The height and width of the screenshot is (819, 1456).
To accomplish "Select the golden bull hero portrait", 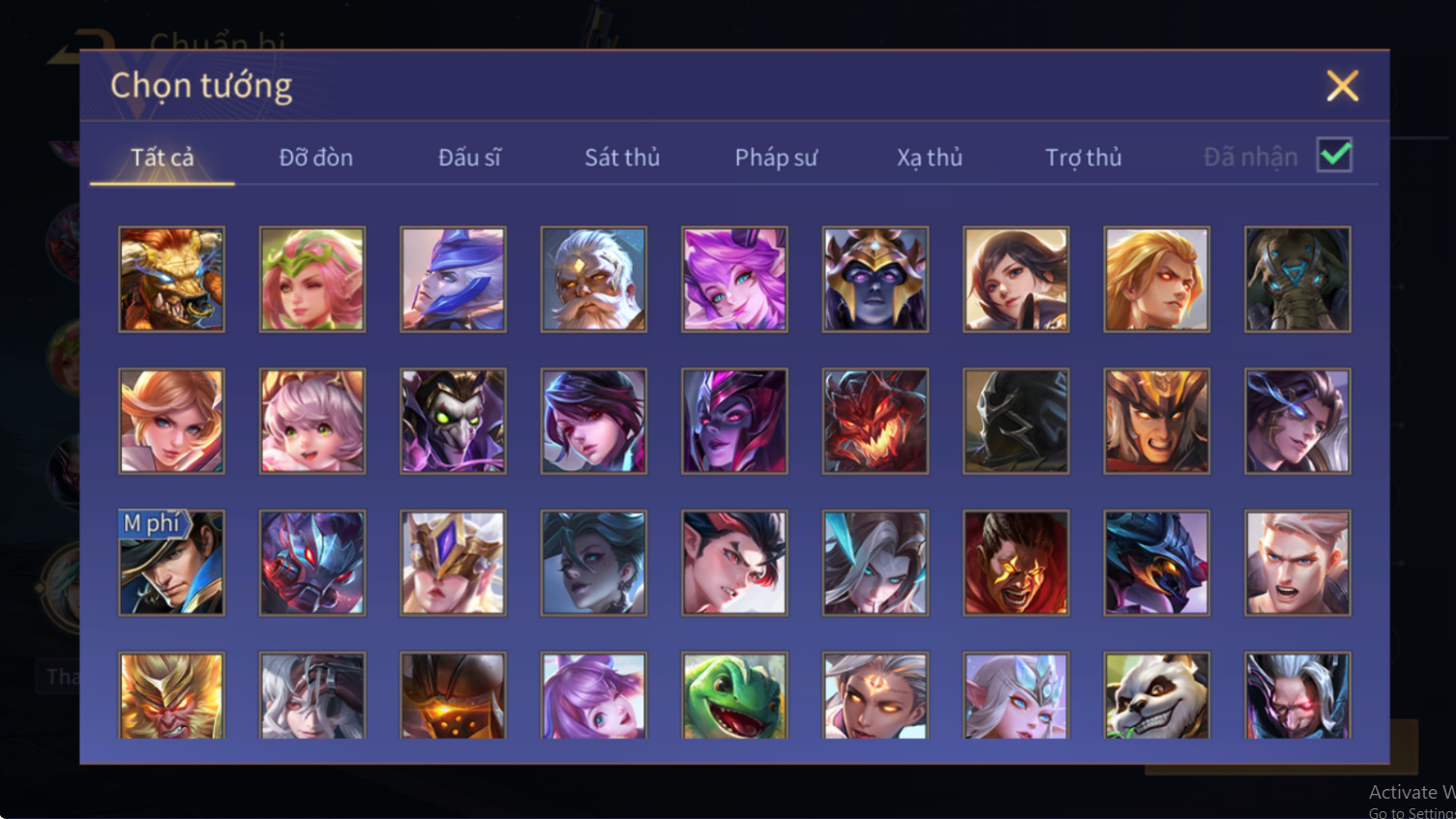I will tap(171, 279).
